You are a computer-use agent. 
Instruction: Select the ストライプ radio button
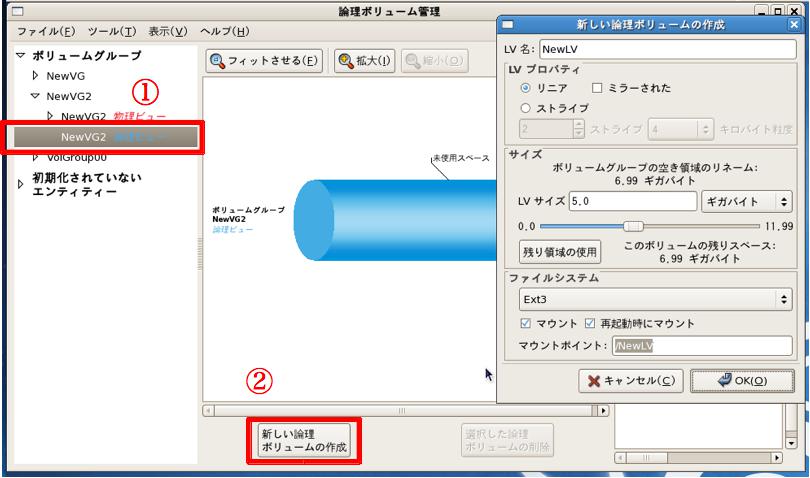pyautogui.click(x=526, y=108)
